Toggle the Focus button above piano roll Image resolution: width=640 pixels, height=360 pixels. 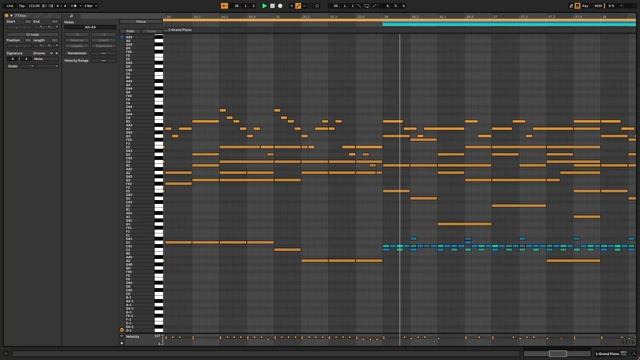141,22
